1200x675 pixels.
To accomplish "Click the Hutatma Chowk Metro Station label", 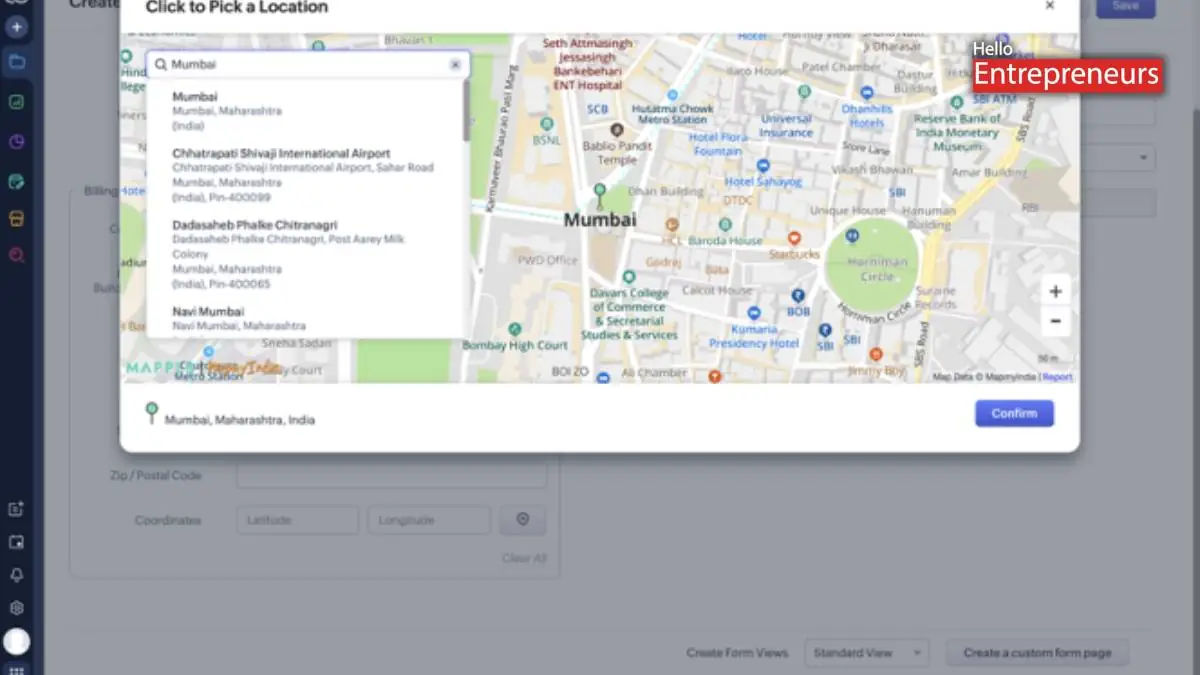I will [674, 114].
